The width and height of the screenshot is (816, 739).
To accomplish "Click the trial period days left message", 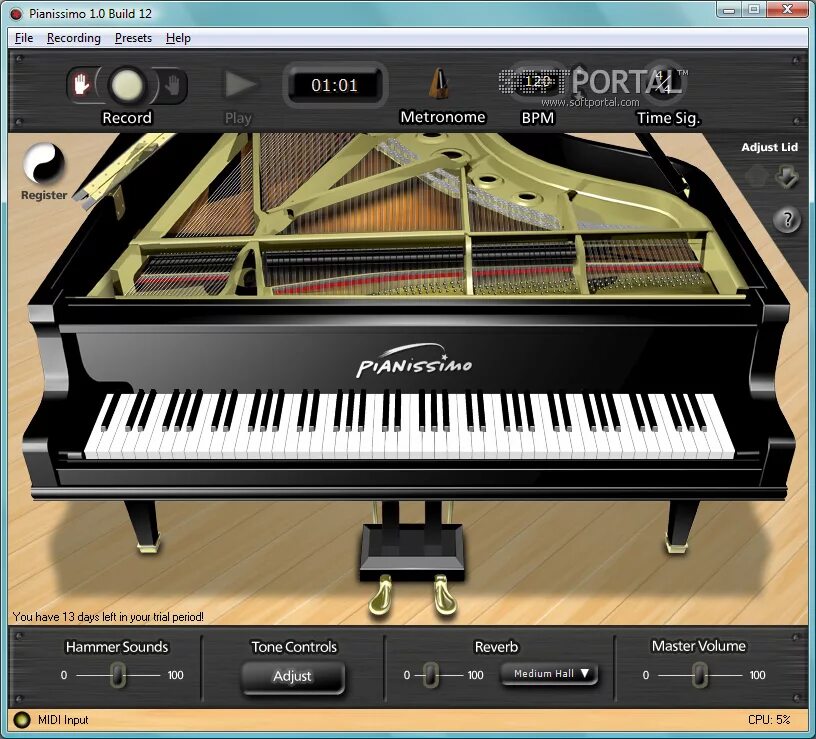I will coord(108,617).
